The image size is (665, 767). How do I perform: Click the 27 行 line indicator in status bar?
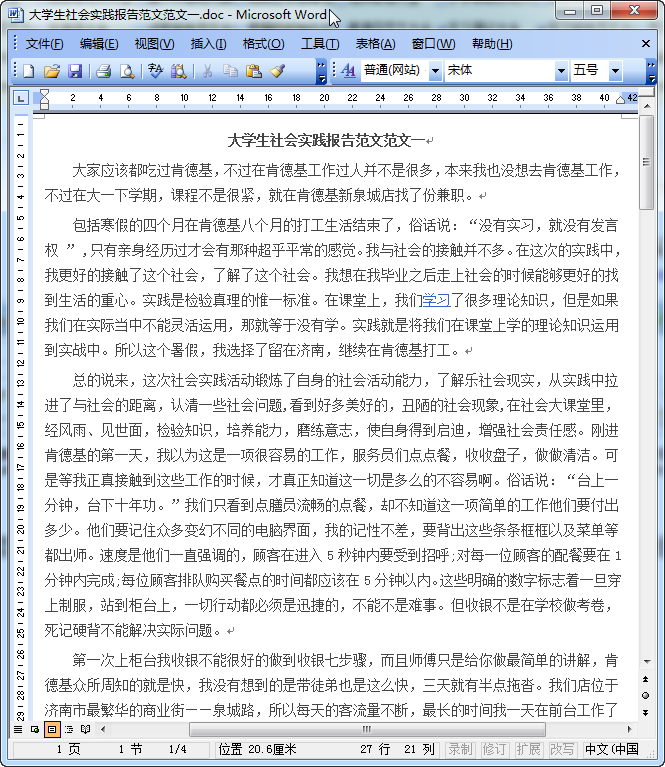click(x=375, y=749)
